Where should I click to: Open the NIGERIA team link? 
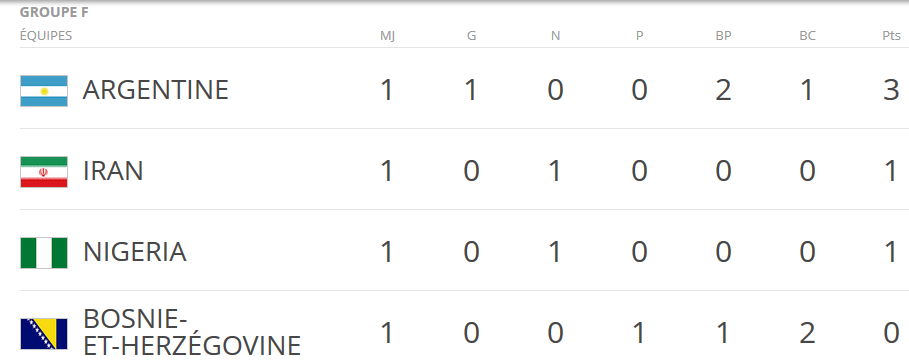(134, 253)
